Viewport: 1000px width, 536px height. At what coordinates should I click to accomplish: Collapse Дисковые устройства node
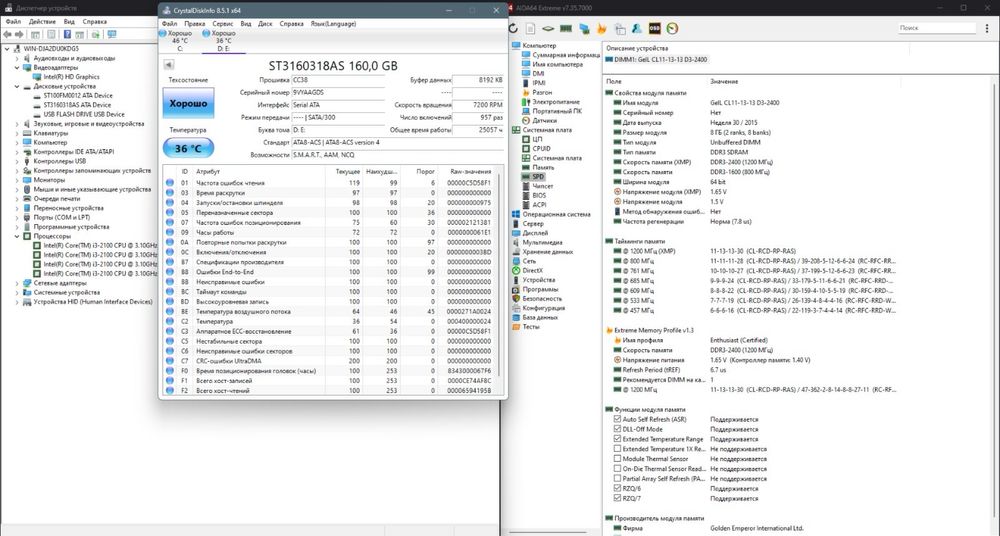[17, 86]
